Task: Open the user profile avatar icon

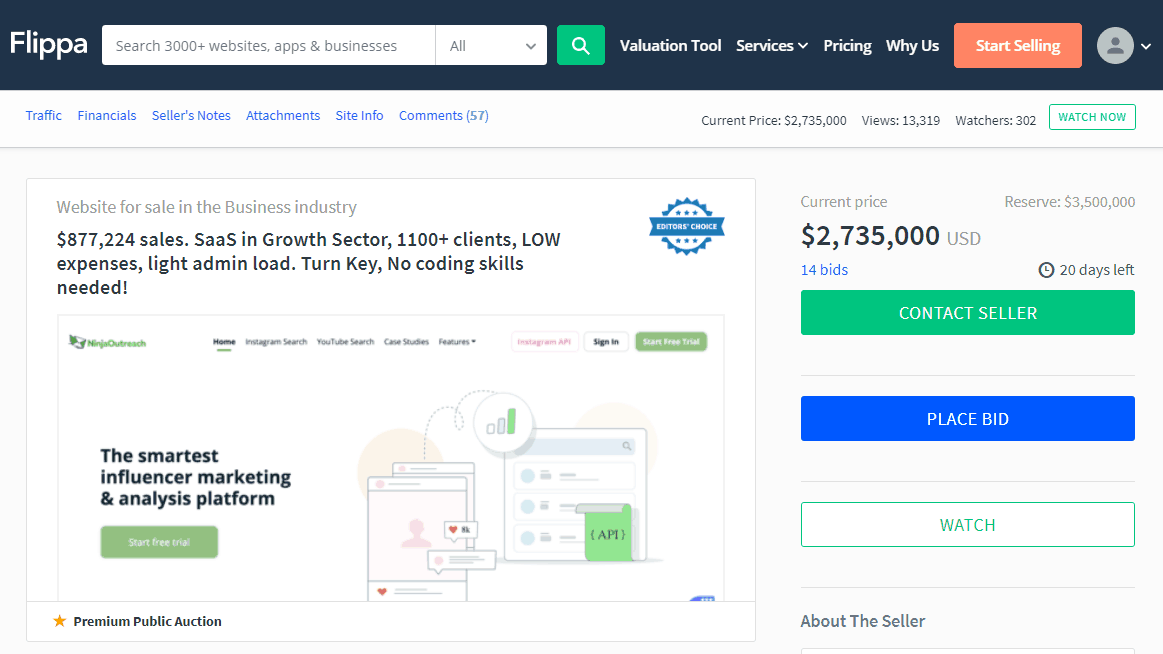Action: click(1115, 45)
